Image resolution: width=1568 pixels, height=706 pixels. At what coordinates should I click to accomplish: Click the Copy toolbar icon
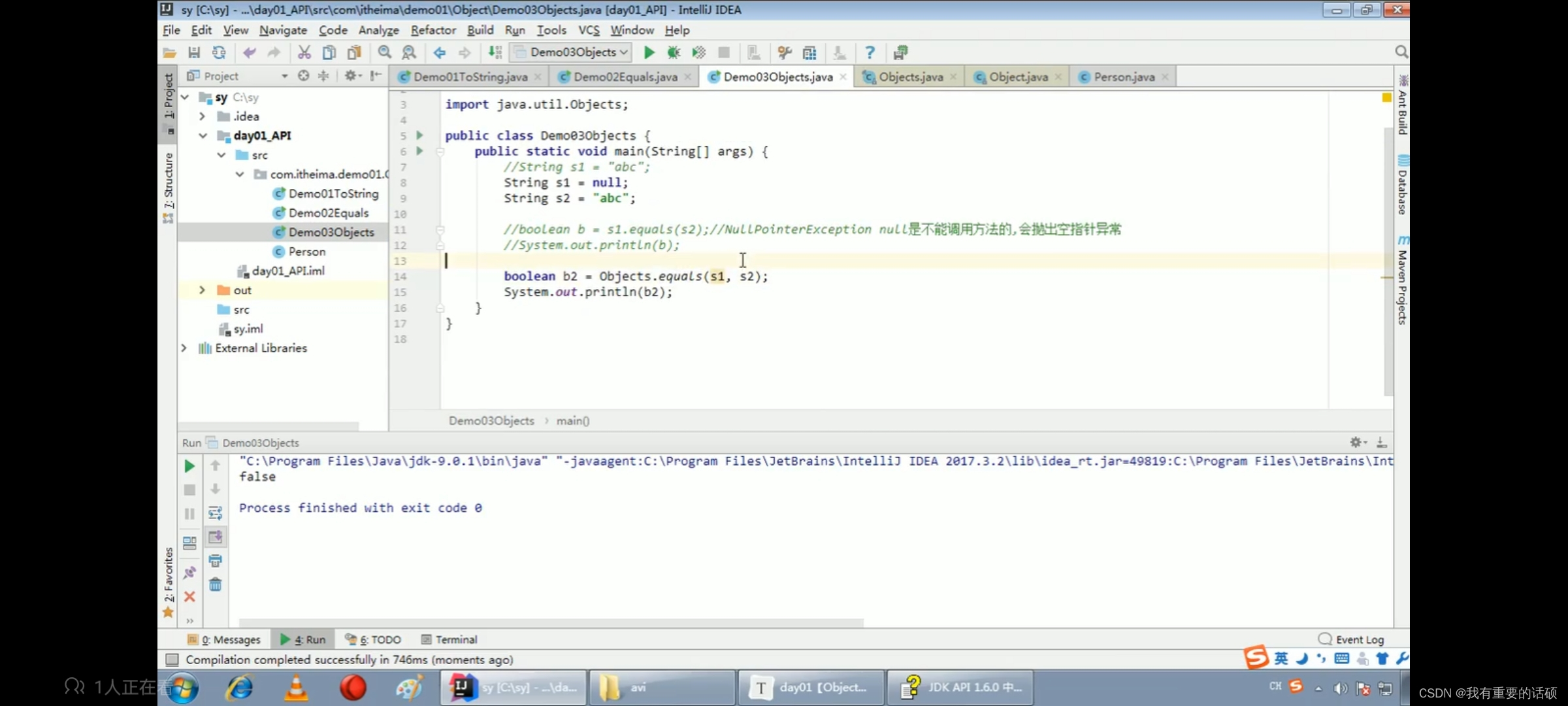[x=329, y=53]
